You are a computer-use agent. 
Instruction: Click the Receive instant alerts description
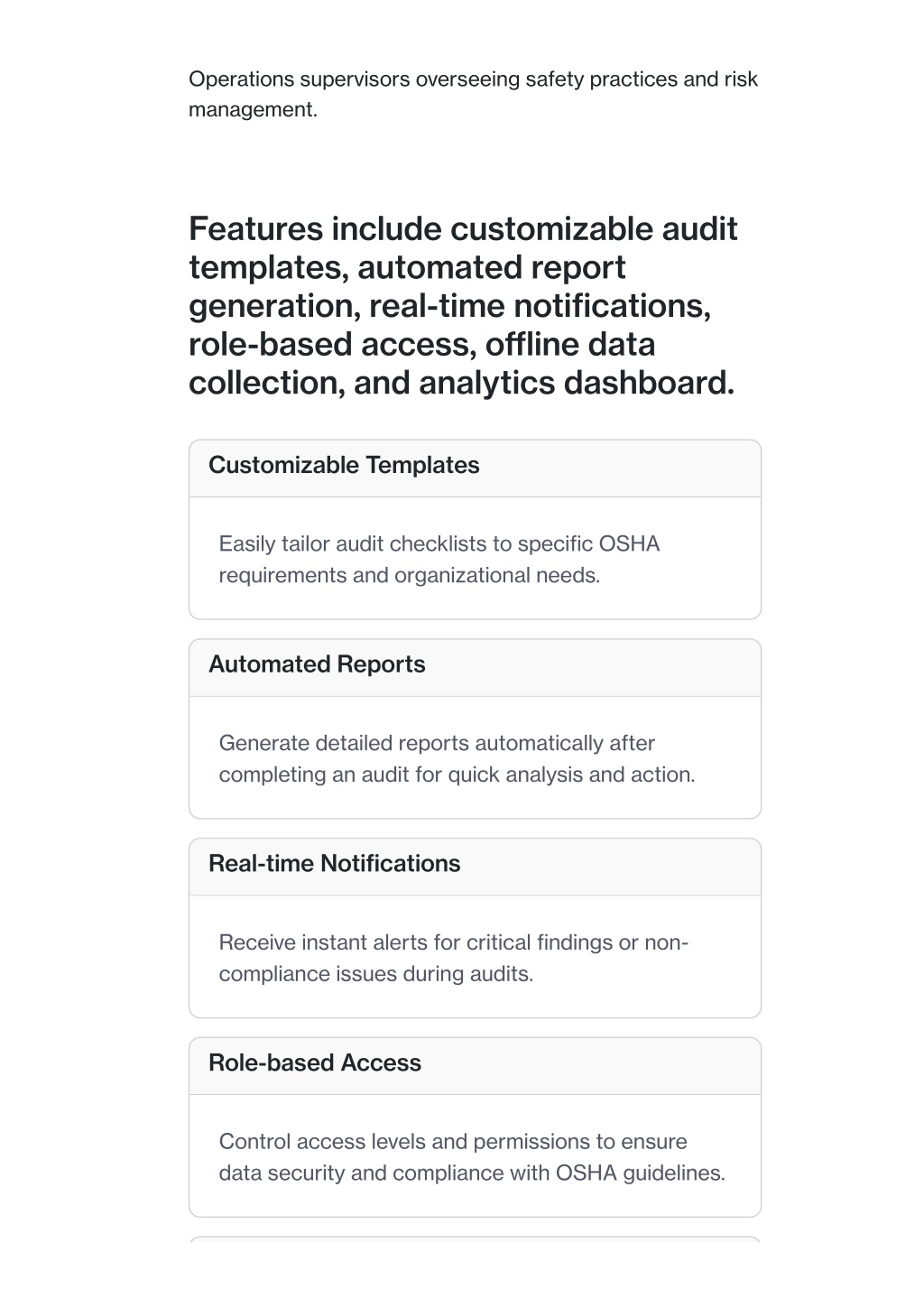pos(454,959)
